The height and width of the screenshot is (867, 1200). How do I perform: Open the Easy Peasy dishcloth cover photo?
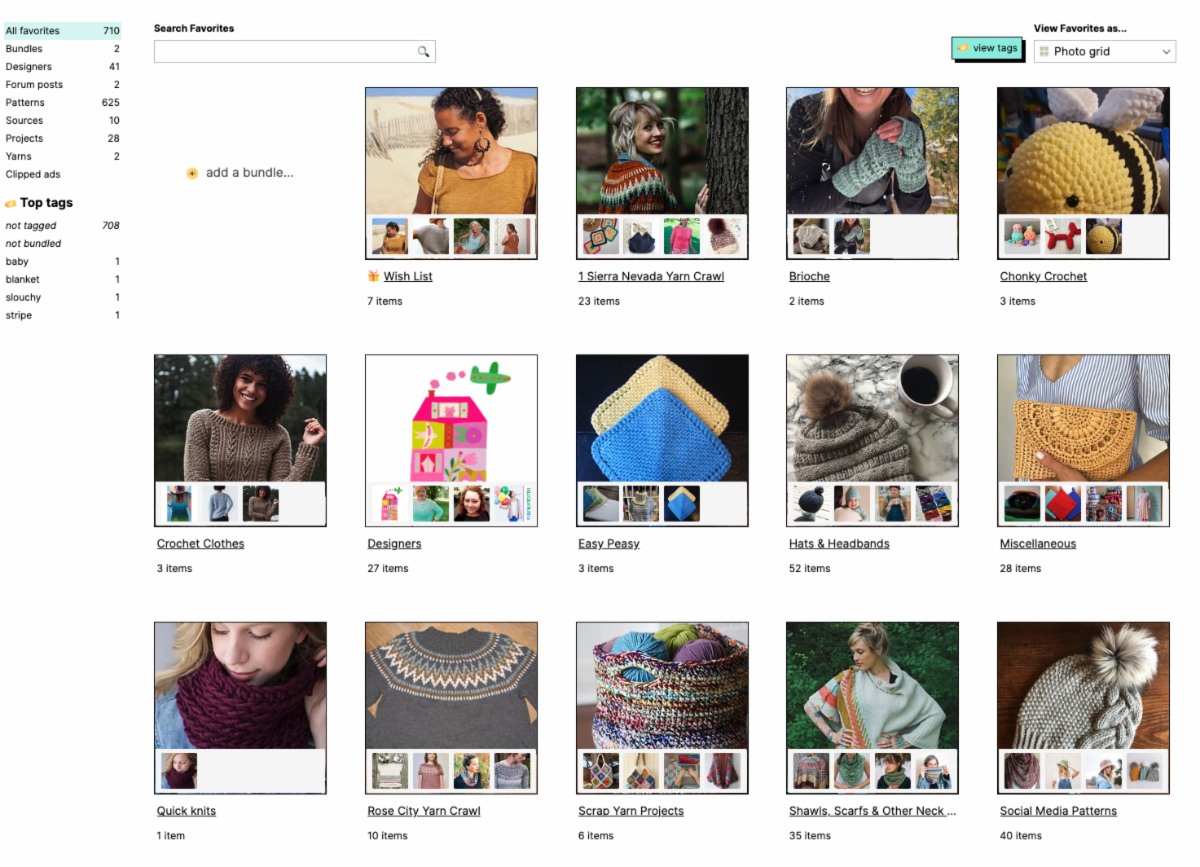pyautogui.click(x=662, y=417)
